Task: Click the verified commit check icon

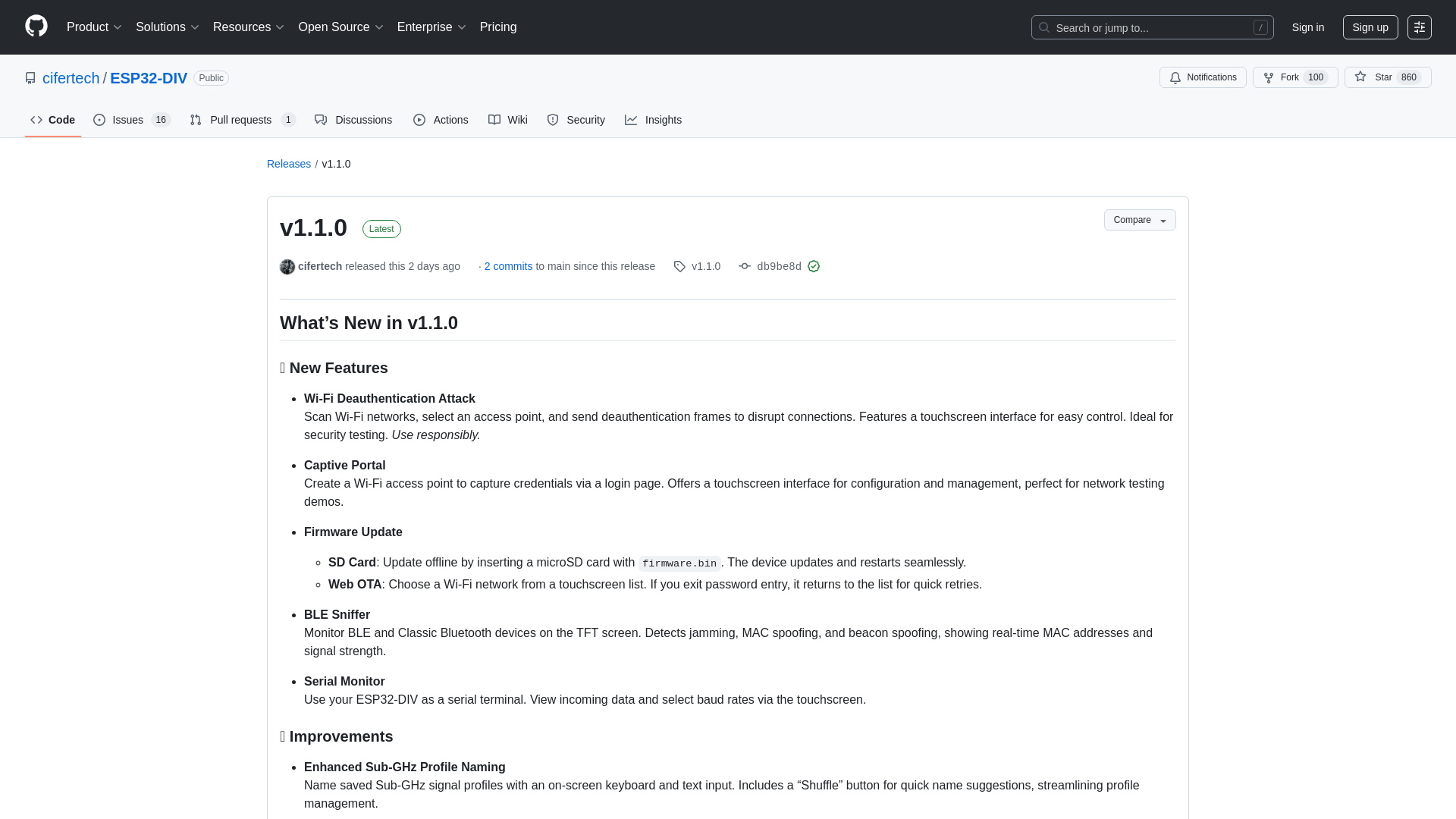Action: (x=814, y=266)
